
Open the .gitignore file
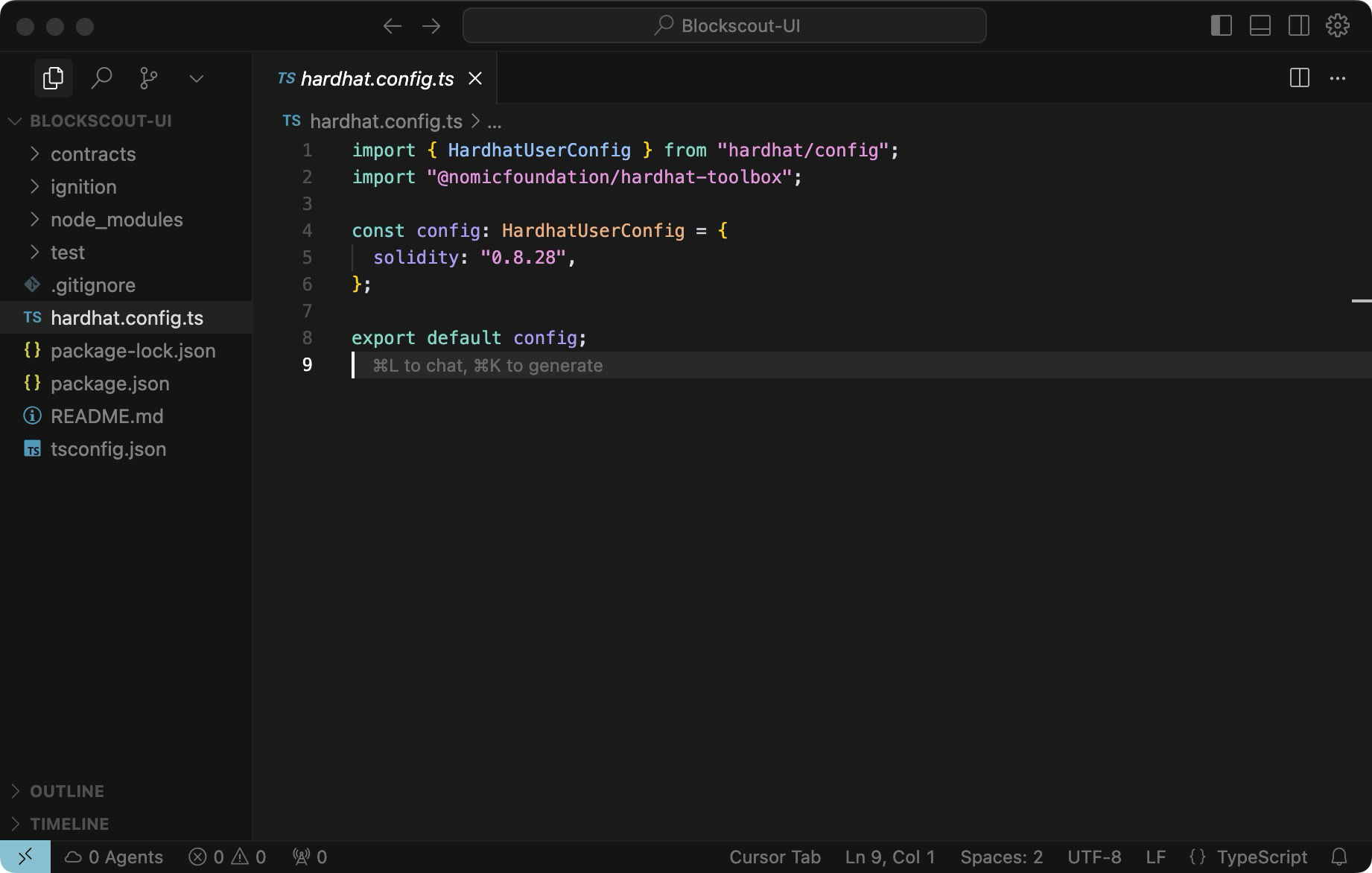click(x=126, y=285)
